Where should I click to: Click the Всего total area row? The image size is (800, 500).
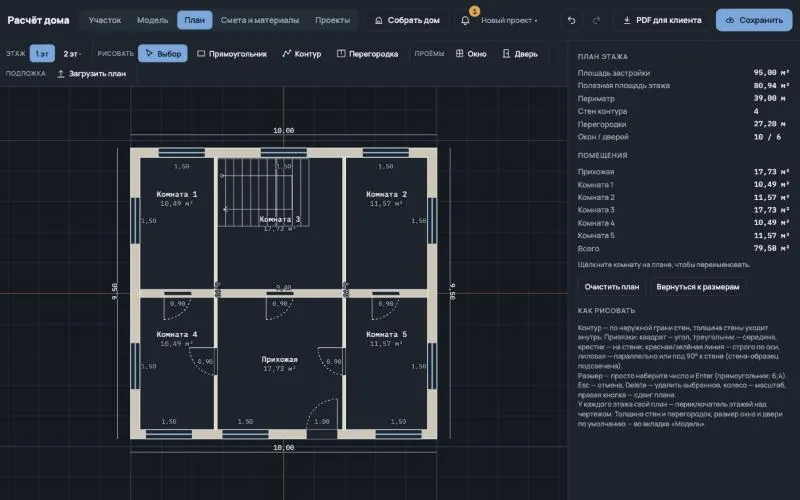[684, 248]
